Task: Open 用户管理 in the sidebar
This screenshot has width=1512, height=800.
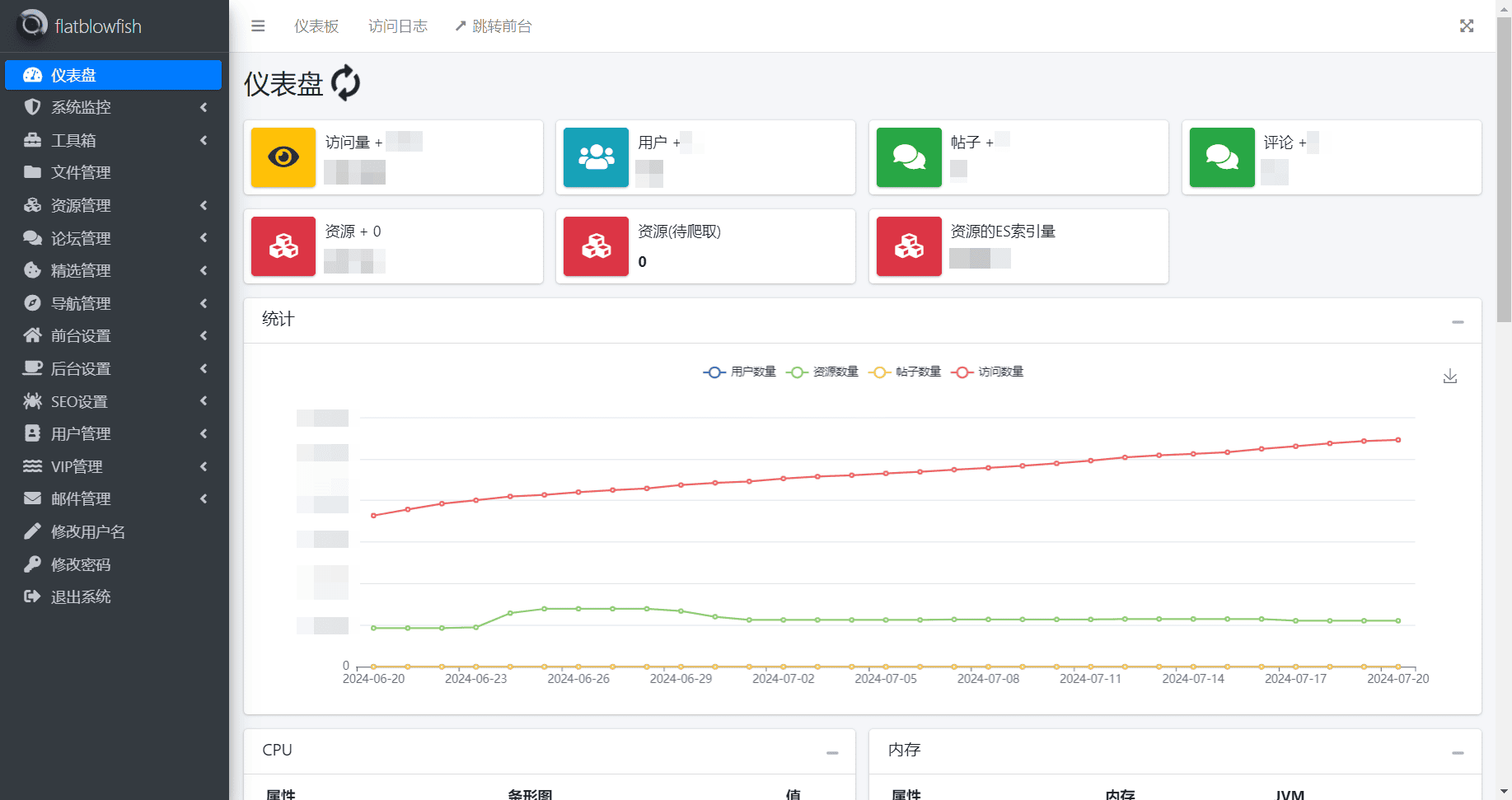Action: [x=113, y=433]
